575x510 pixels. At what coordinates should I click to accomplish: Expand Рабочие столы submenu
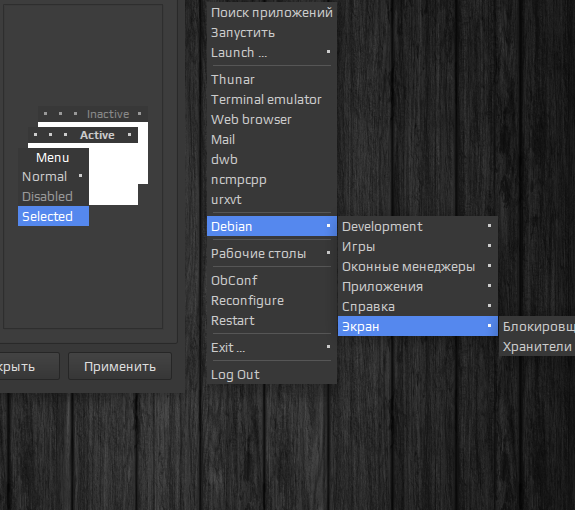pyautogui.click(x=272, y=253)
